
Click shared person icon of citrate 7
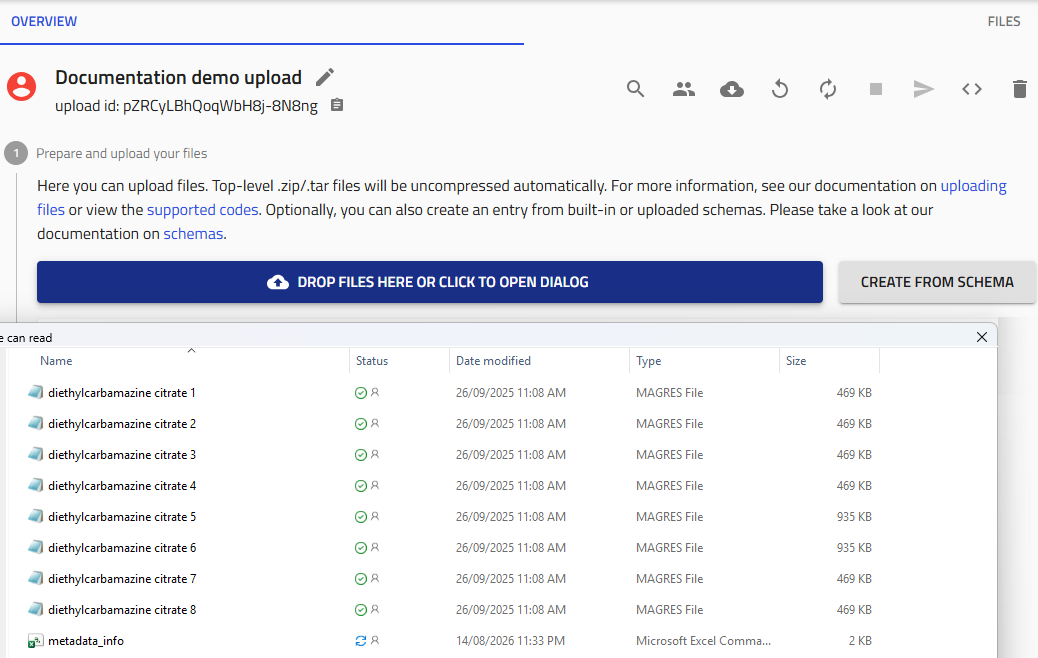(x=375, y=578)
